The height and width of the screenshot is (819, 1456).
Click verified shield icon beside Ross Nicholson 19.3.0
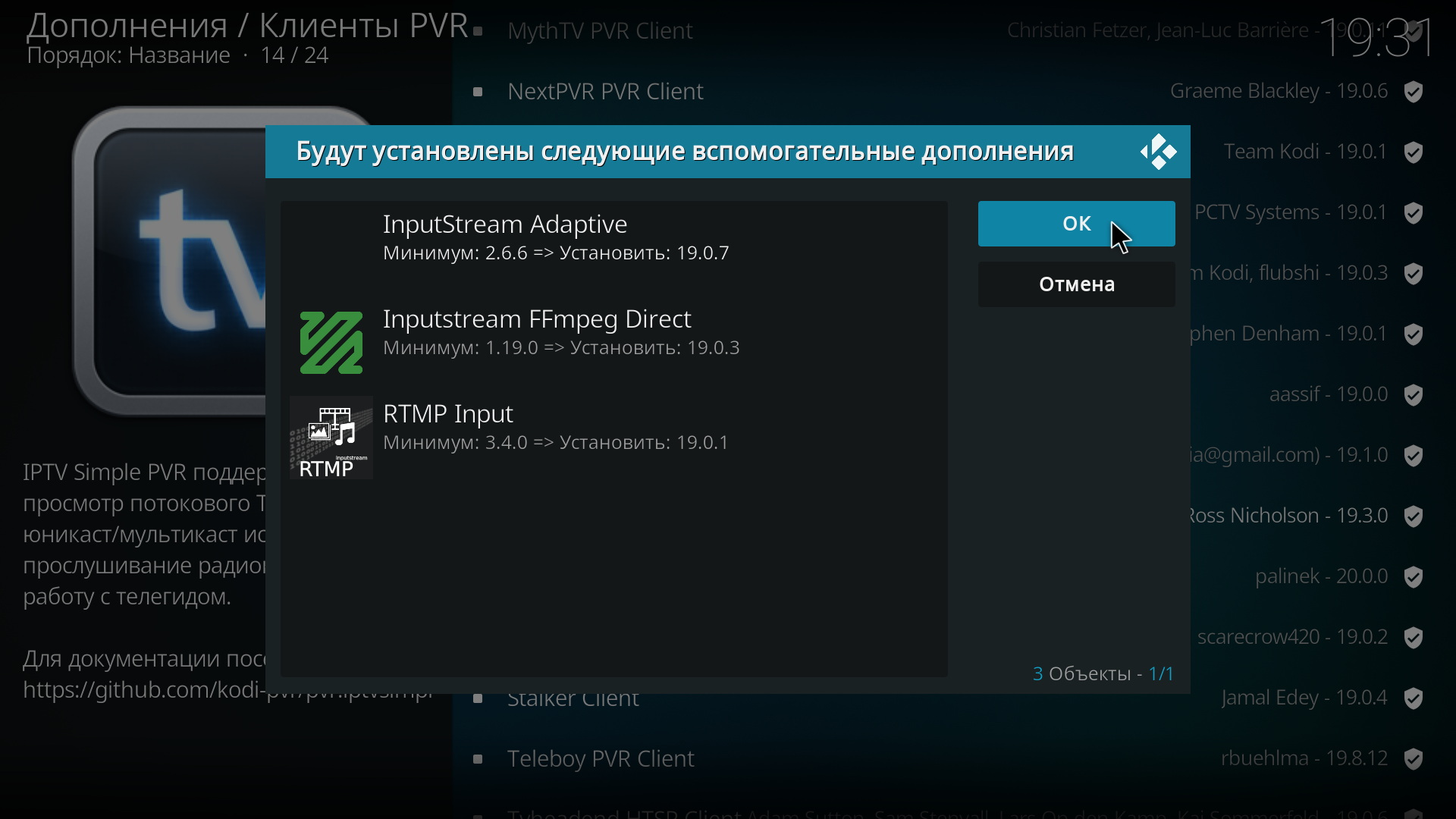tap(1413, 516)
